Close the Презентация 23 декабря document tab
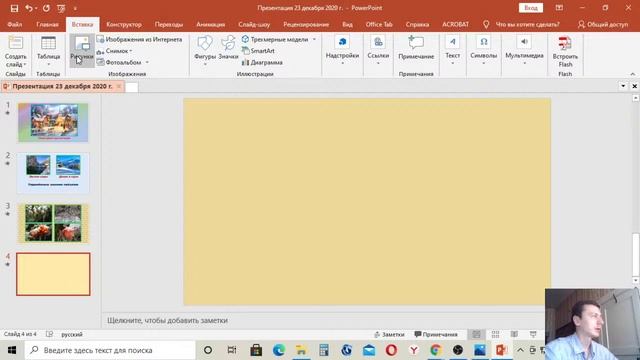 tap(119, 86)
